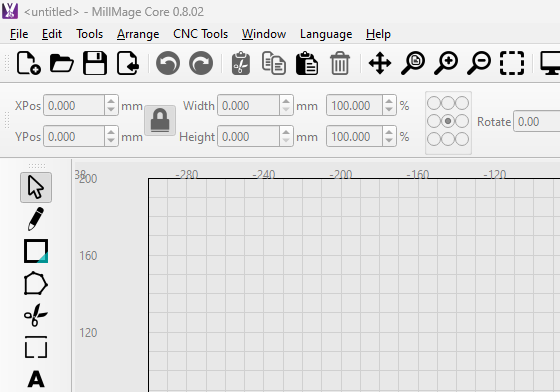Click the XPos value field

click(74, 105)
